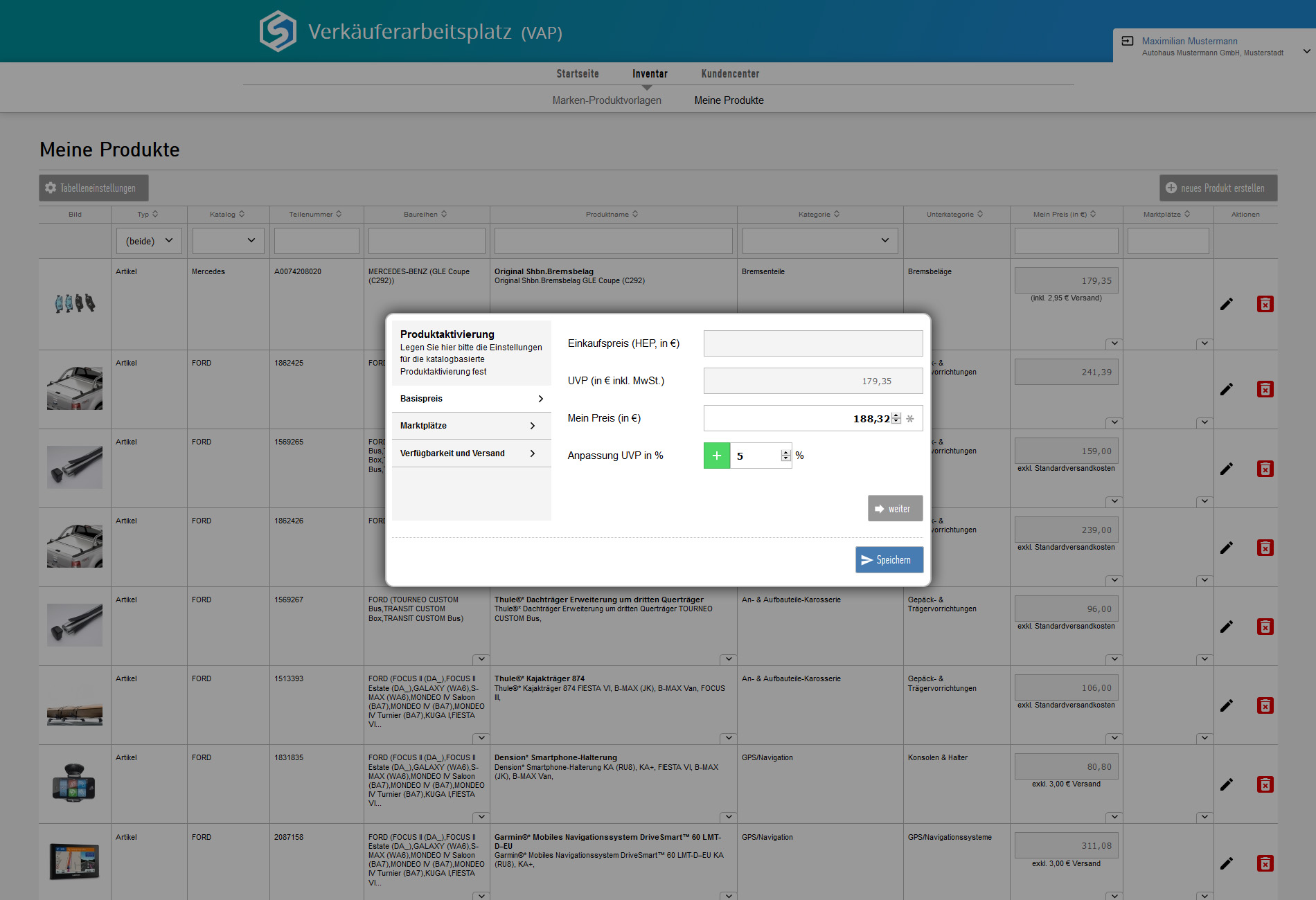Open the Marktplätze section in dialog
Image resolution: width=1316 pixels, height=900 pixels.
click(471, 426)
